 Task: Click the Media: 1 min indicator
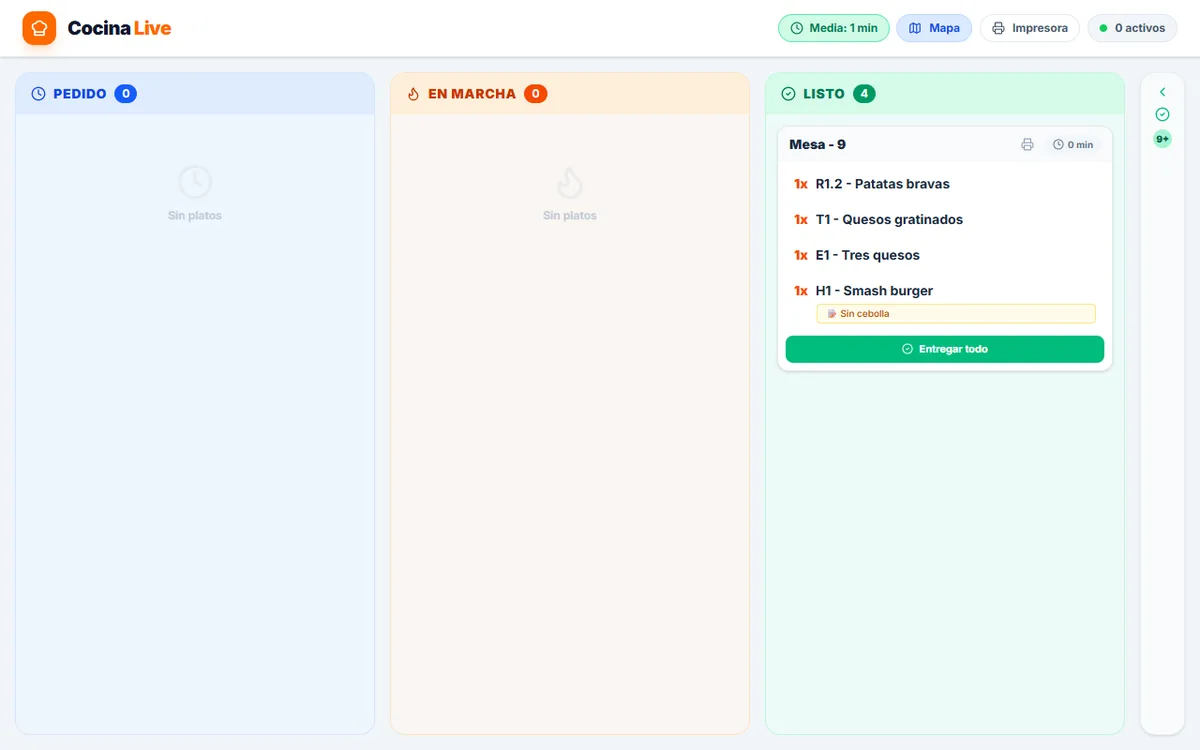coord(834,28)
